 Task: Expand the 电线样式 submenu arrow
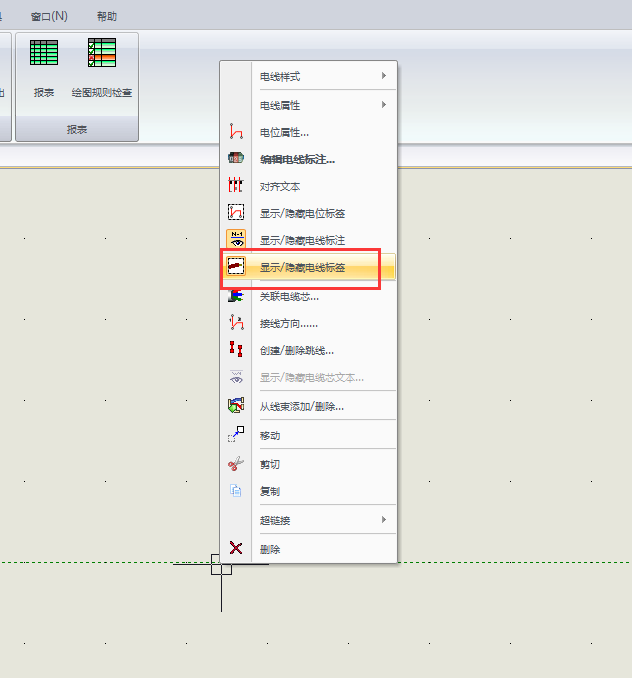384,76
